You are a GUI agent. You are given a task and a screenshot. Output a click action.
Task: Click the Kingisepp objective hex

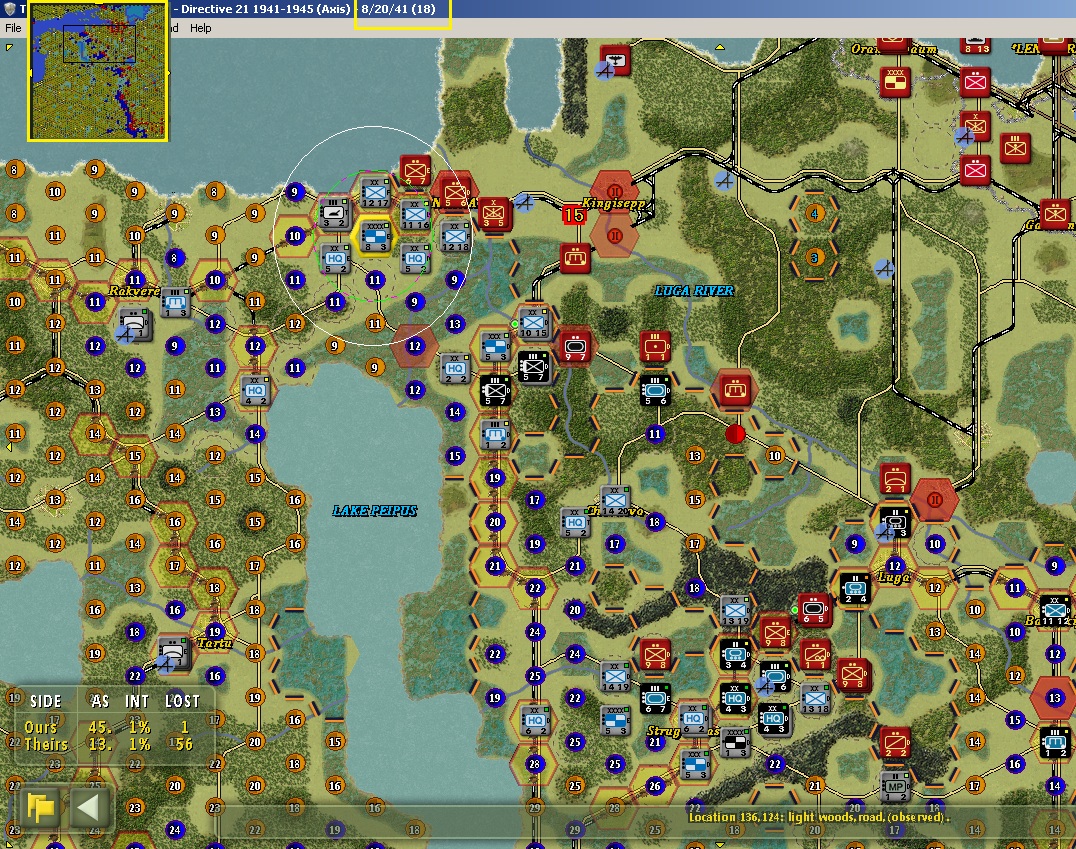(615, 191)
